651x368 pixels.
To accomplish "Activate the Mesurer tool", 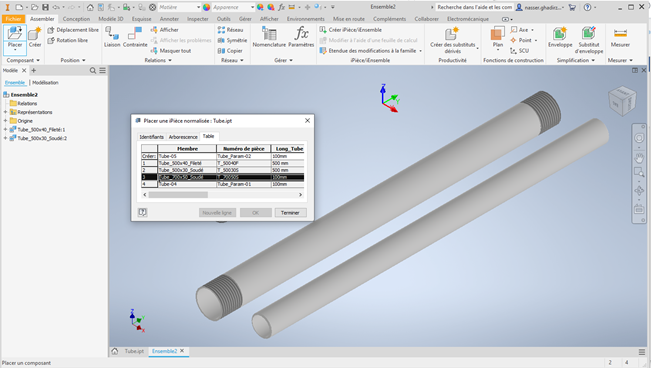I will (x=620, y=37).
